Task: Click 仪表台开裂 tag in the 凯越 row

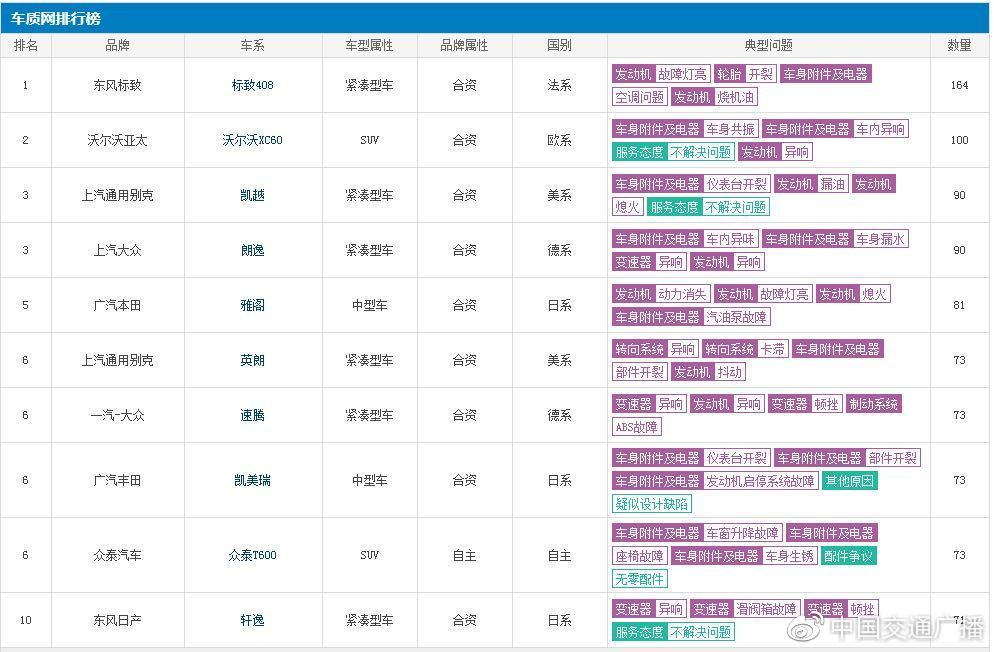Action: click(736, 184)
